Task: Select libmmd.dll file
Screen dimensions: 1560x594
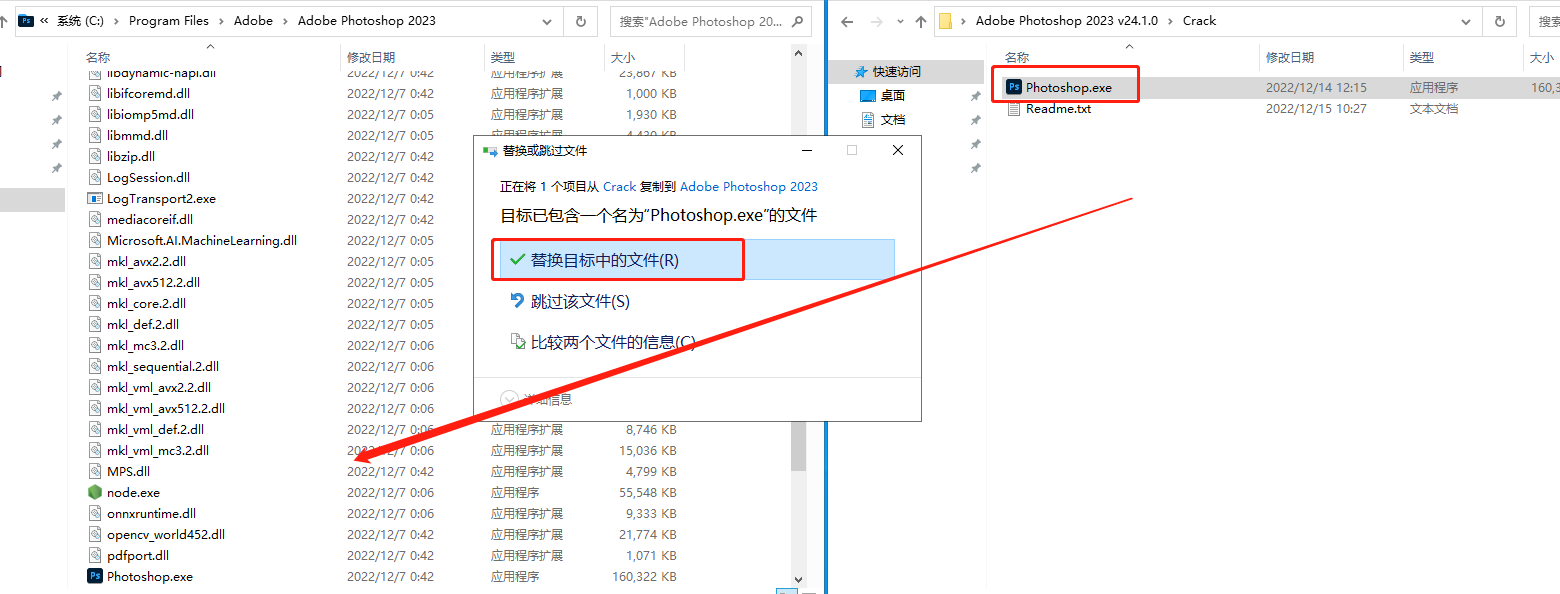Action: (x=137, y=135)
